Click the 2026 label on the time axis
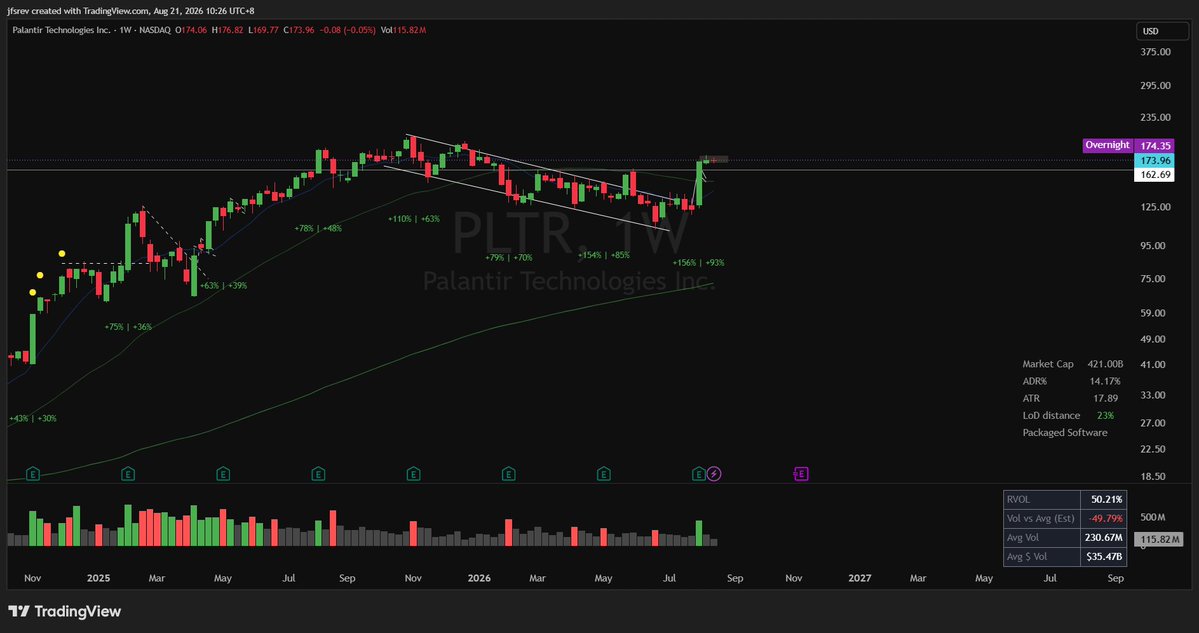The width and height of the screenshot is (1199, 633). (479, 579)
